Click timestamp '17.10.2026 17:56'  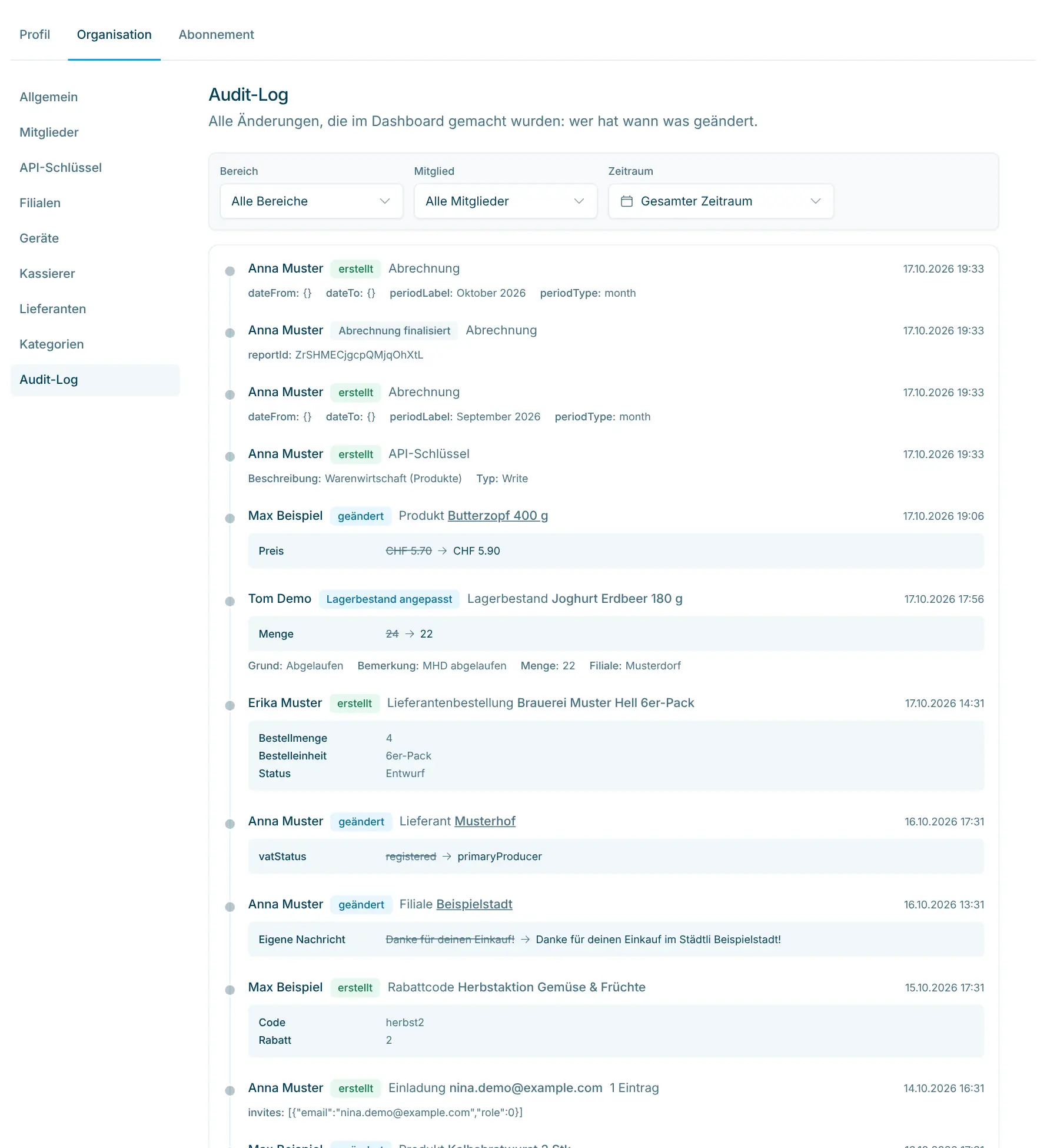pos(944,599)
